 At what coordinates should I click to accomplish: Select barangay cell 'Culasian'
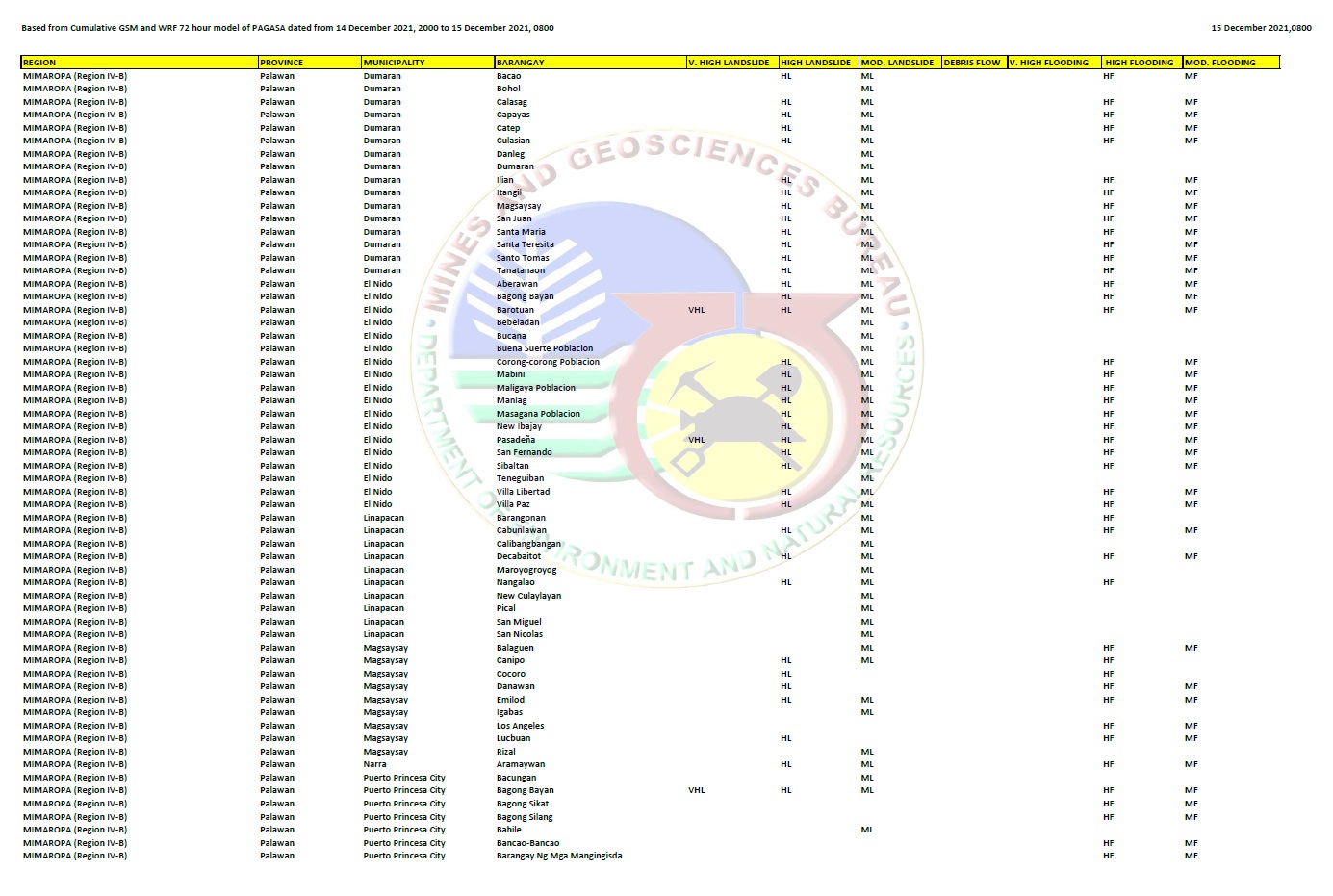pyautogui.click(x=513, y=141)
